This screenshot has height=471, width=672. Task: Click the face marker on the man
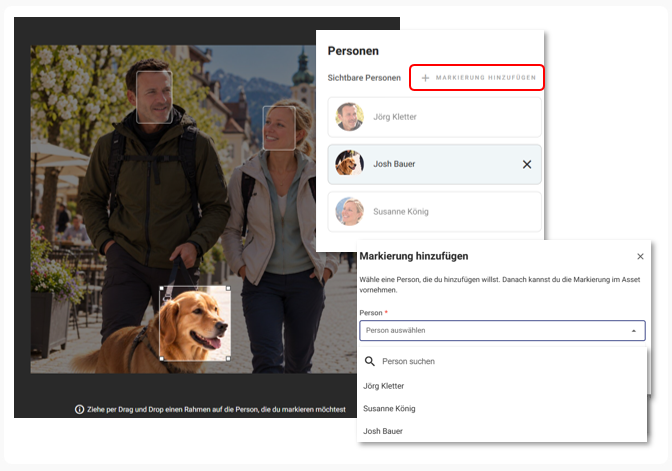(154, 97)
